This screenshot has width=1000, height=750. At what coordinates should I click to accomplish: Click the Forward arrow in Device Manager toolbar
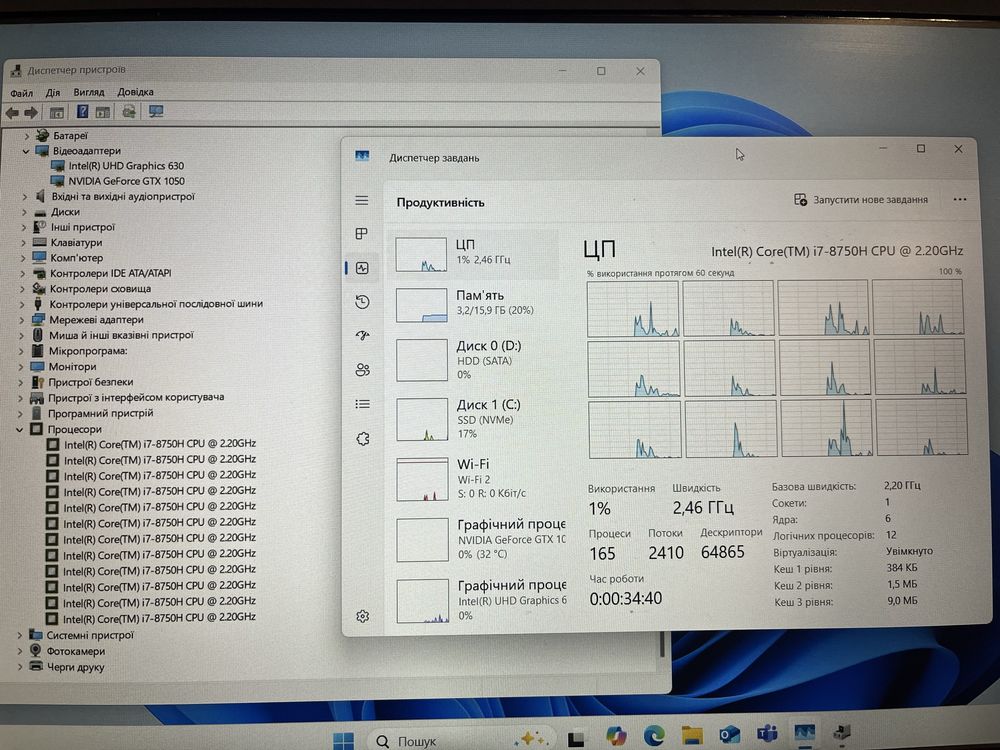[31, 113]
